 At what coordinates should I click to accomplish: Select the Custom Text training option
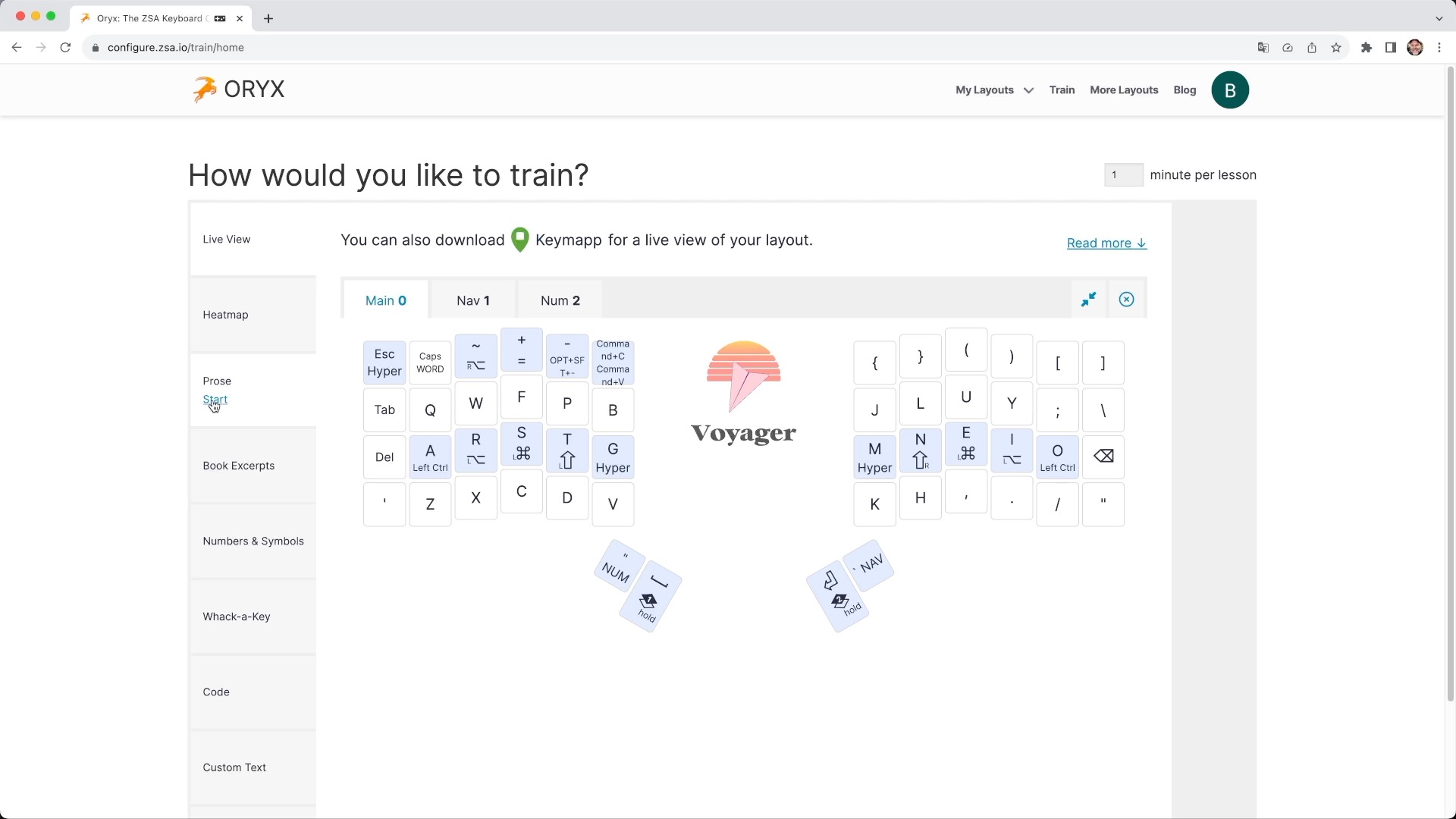coord(234,767)
